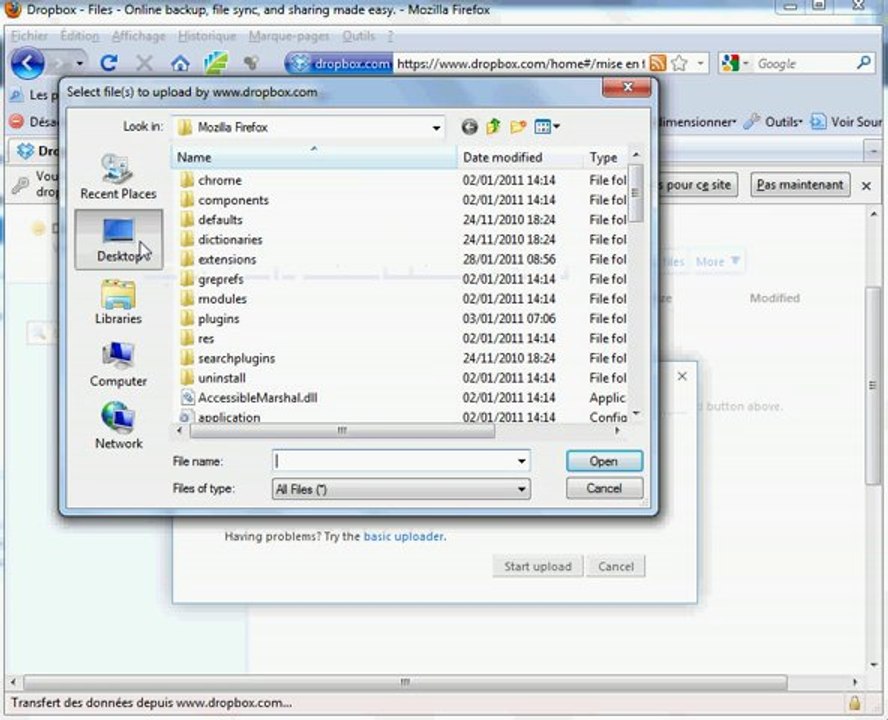This screenshot has width=888, height=720.
Task: Open address bar history dropdown
Action: 701,63
